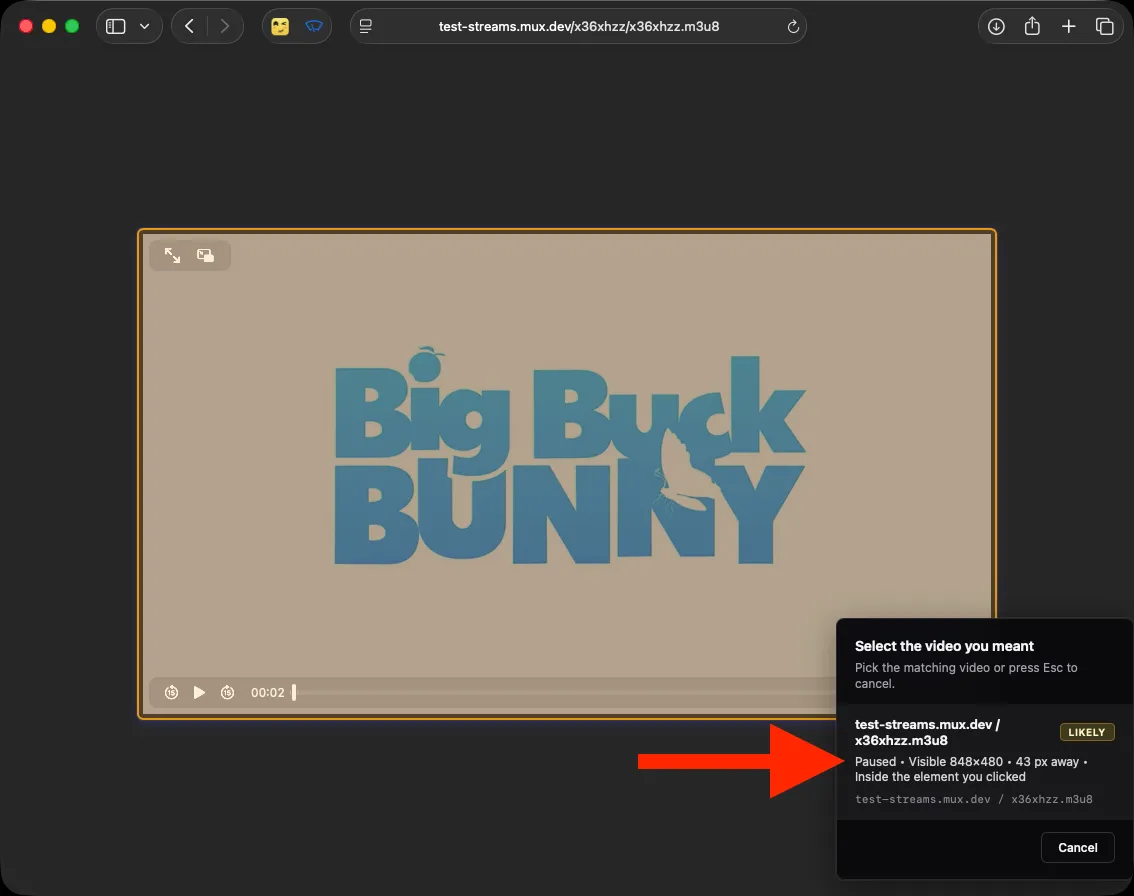Image resolution: width=1134 pixels, height=896 pixels.
Task: Click the address bar URL
Action: [x=578, y=26]
